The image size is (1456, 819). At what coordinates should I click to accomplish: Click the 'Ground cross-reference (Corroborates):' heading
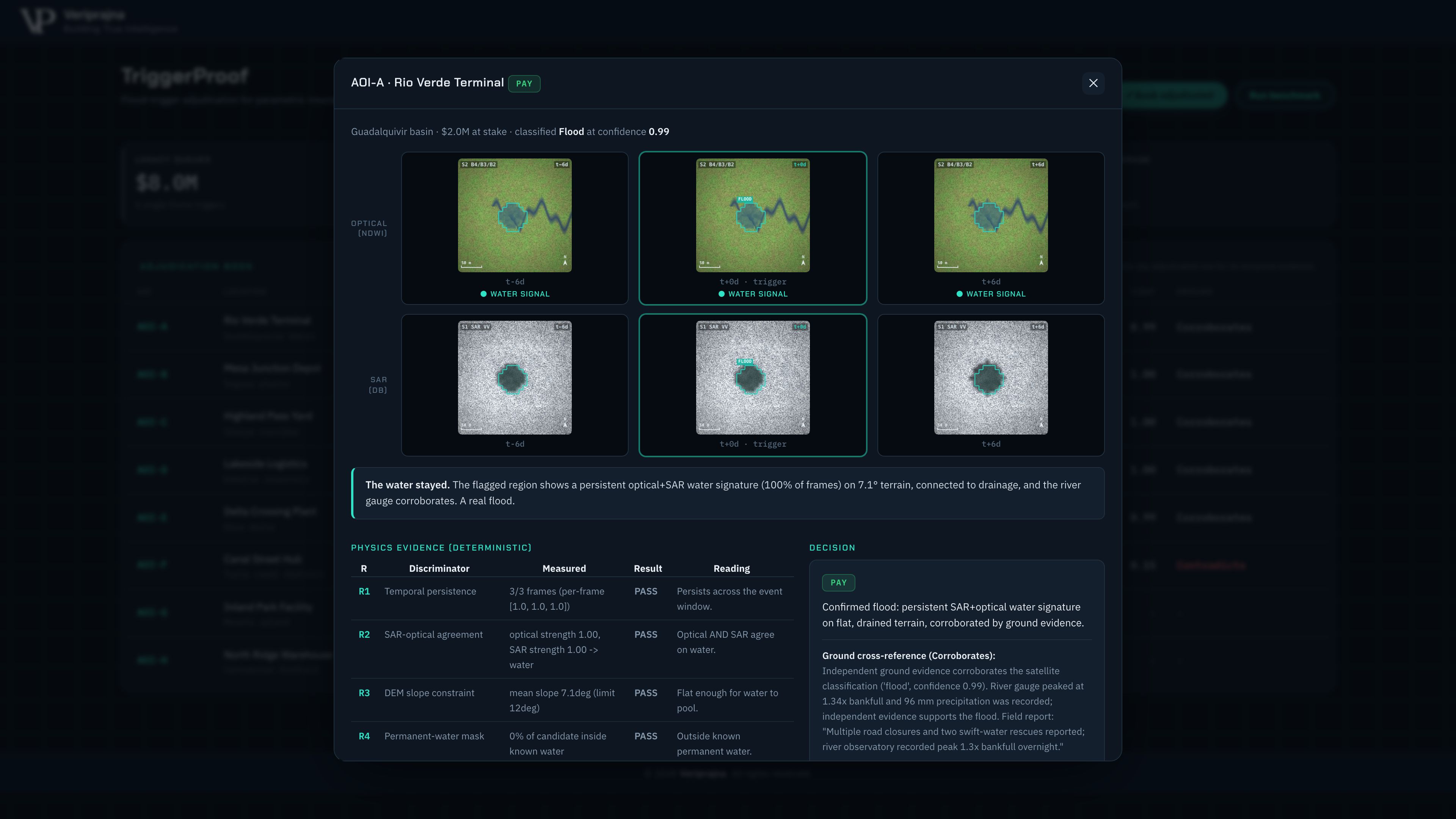[908, 656]
